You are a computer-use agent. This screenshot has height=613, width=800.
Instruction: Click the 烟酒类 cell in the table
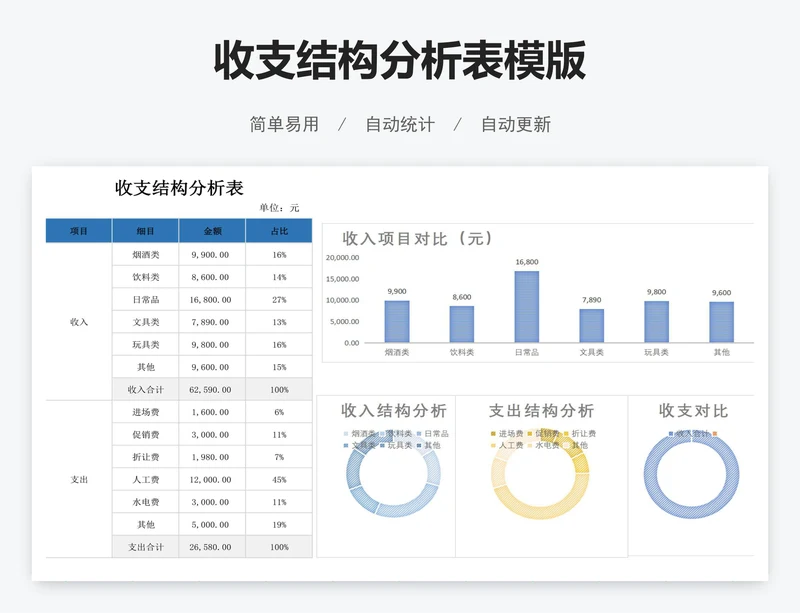point(145,254)
